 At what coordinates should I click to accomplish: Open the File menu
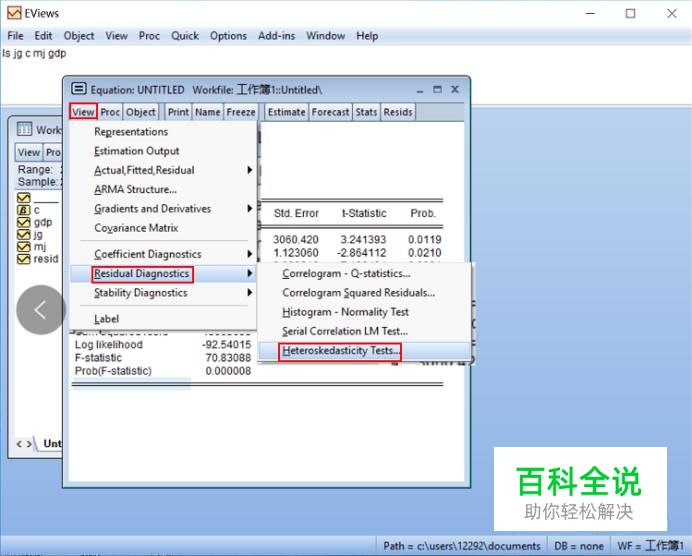(15, 36)
